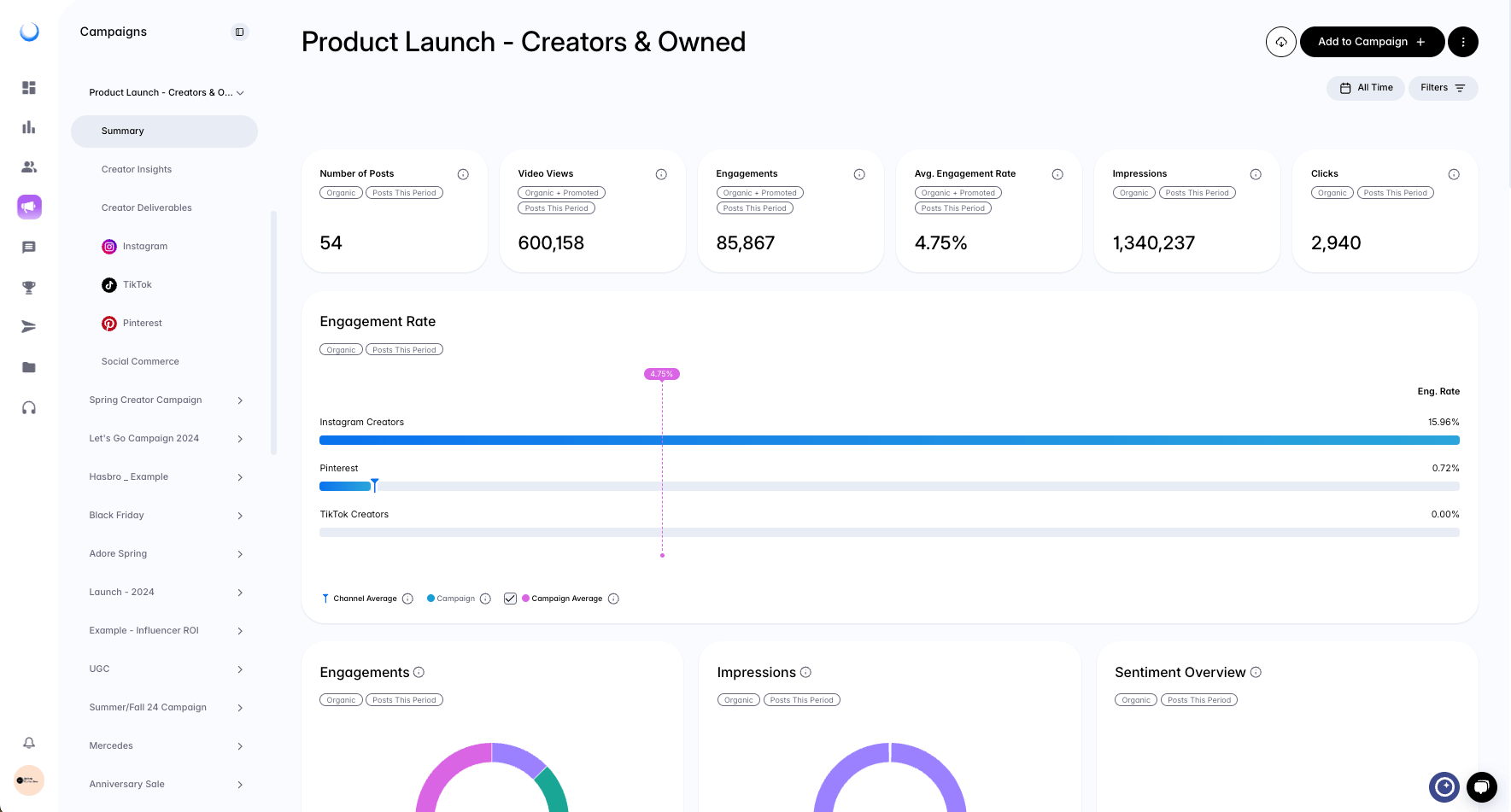1511x812 pixels.
Task: Click the Add to Campaign button
Action: (x=1371, y=42)
